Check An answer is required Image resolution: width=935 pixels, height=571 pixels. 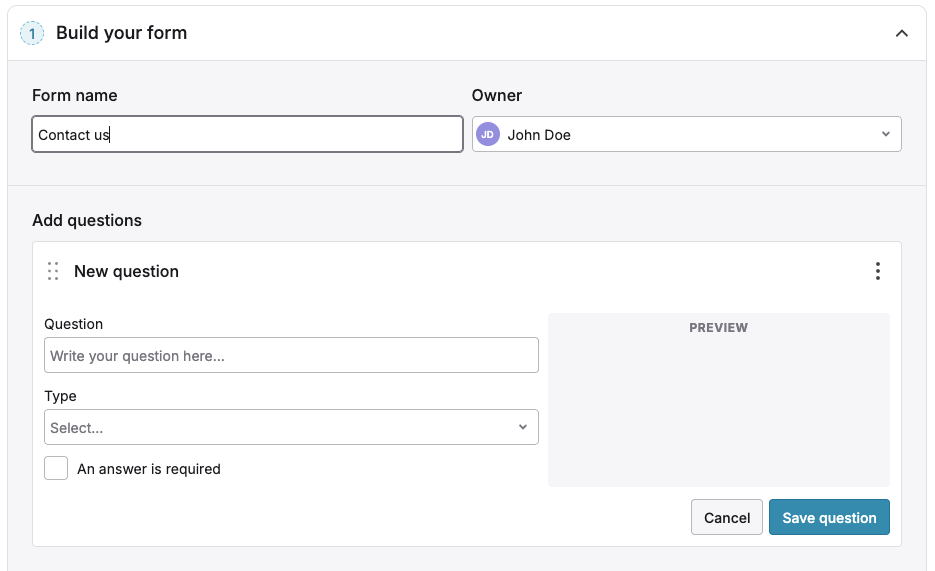56,468
